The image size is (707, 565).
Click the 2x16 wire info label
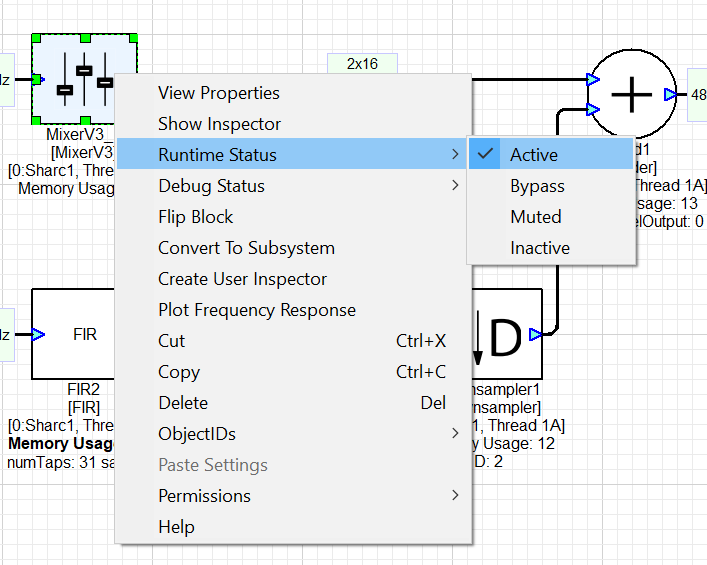tap(363, 64)
